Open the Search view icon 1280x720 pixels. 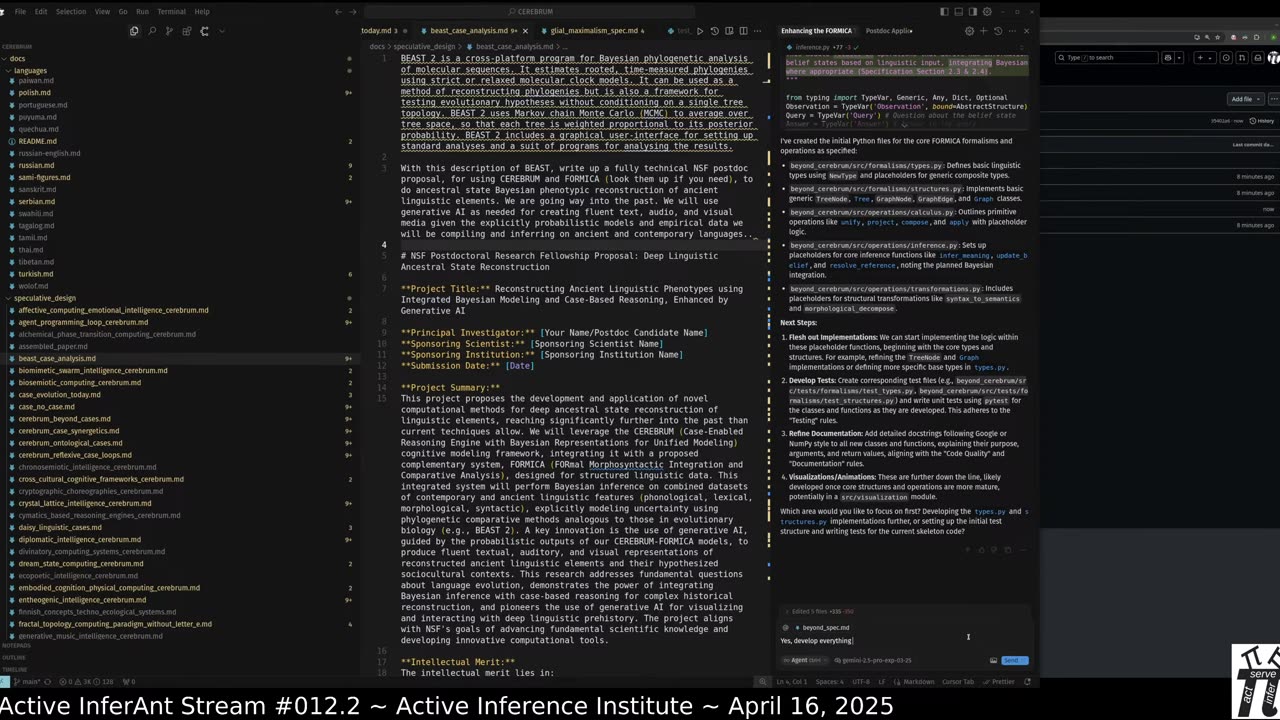coord(152,31)
